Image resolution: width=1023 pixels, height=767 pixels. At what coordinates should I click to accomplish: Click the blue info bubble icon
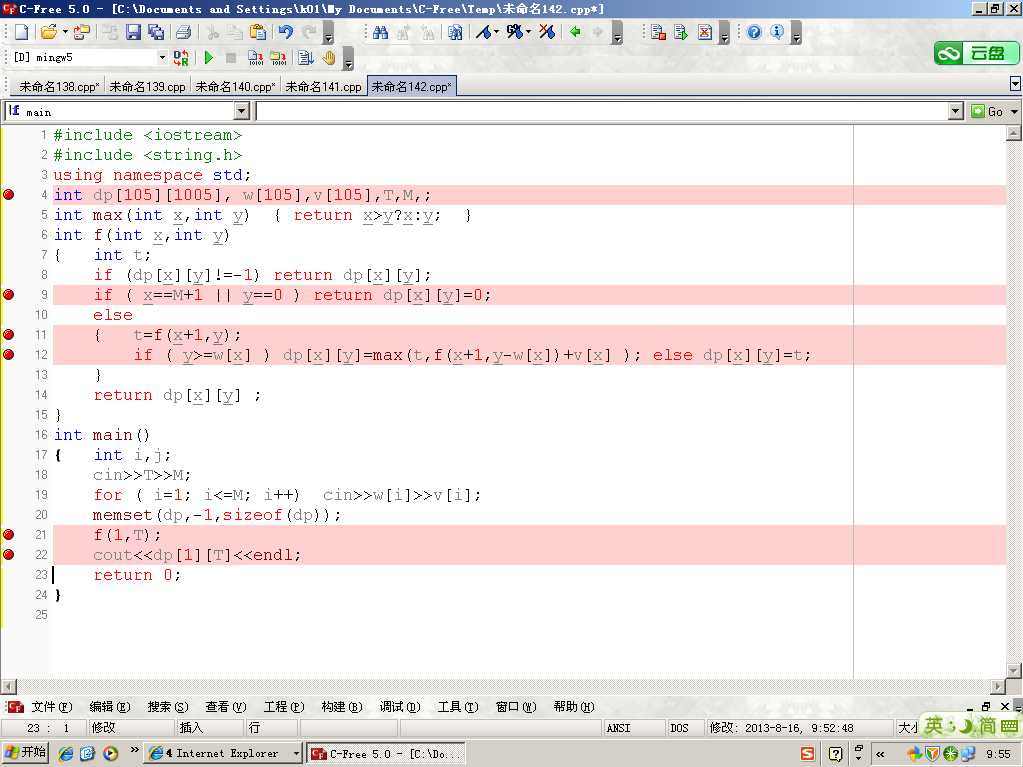[x=776, y=32]
